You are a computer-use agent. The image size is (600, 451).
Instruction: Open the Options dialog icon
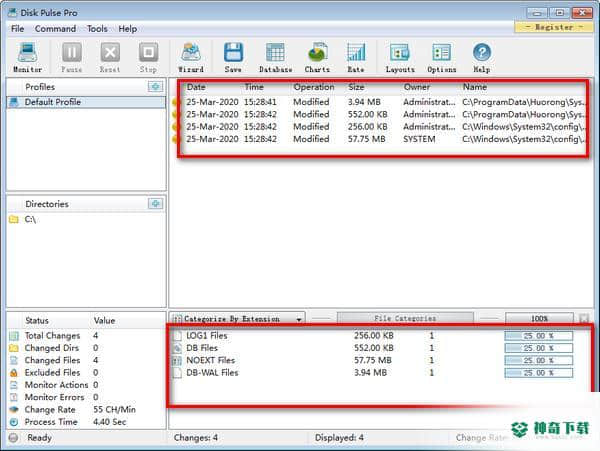coord(442,57)
